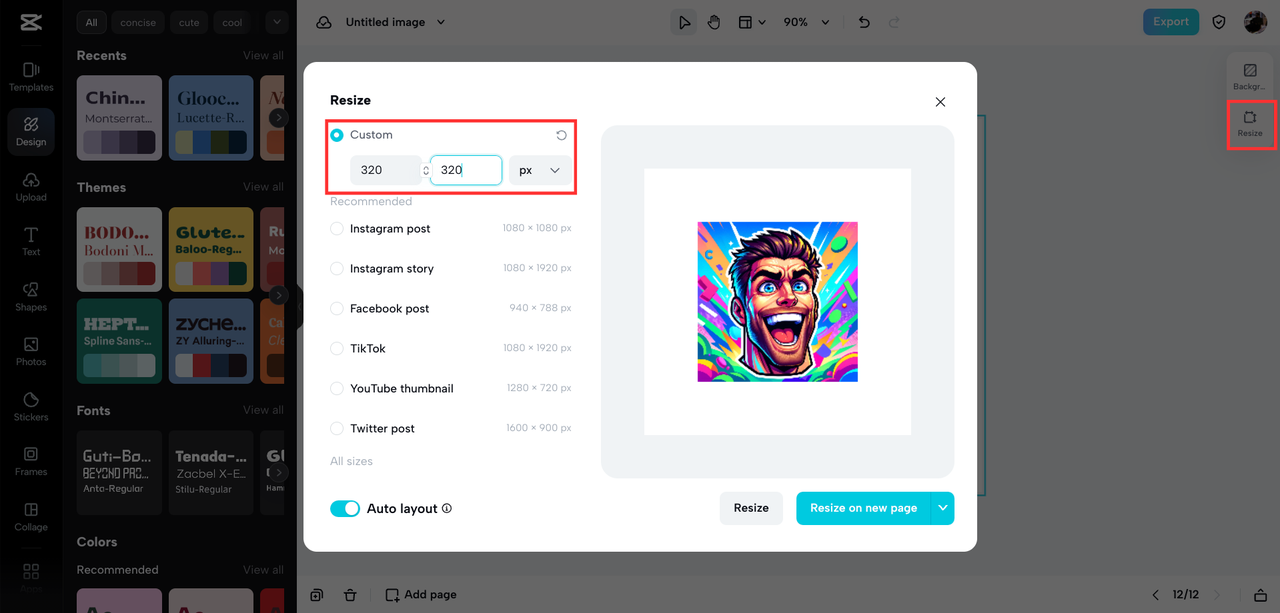Select the Glute Baloo-Reg yellow theme card

(x=211, y=249)
